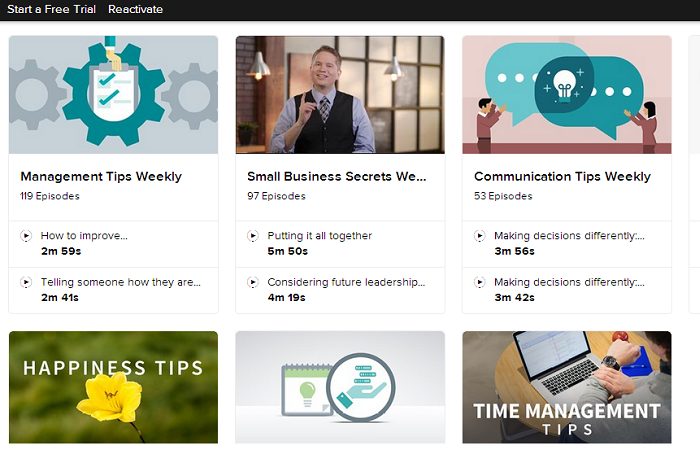
Task: Open the calendar and hand illustration course thumbnail
Action: [340, 387]
